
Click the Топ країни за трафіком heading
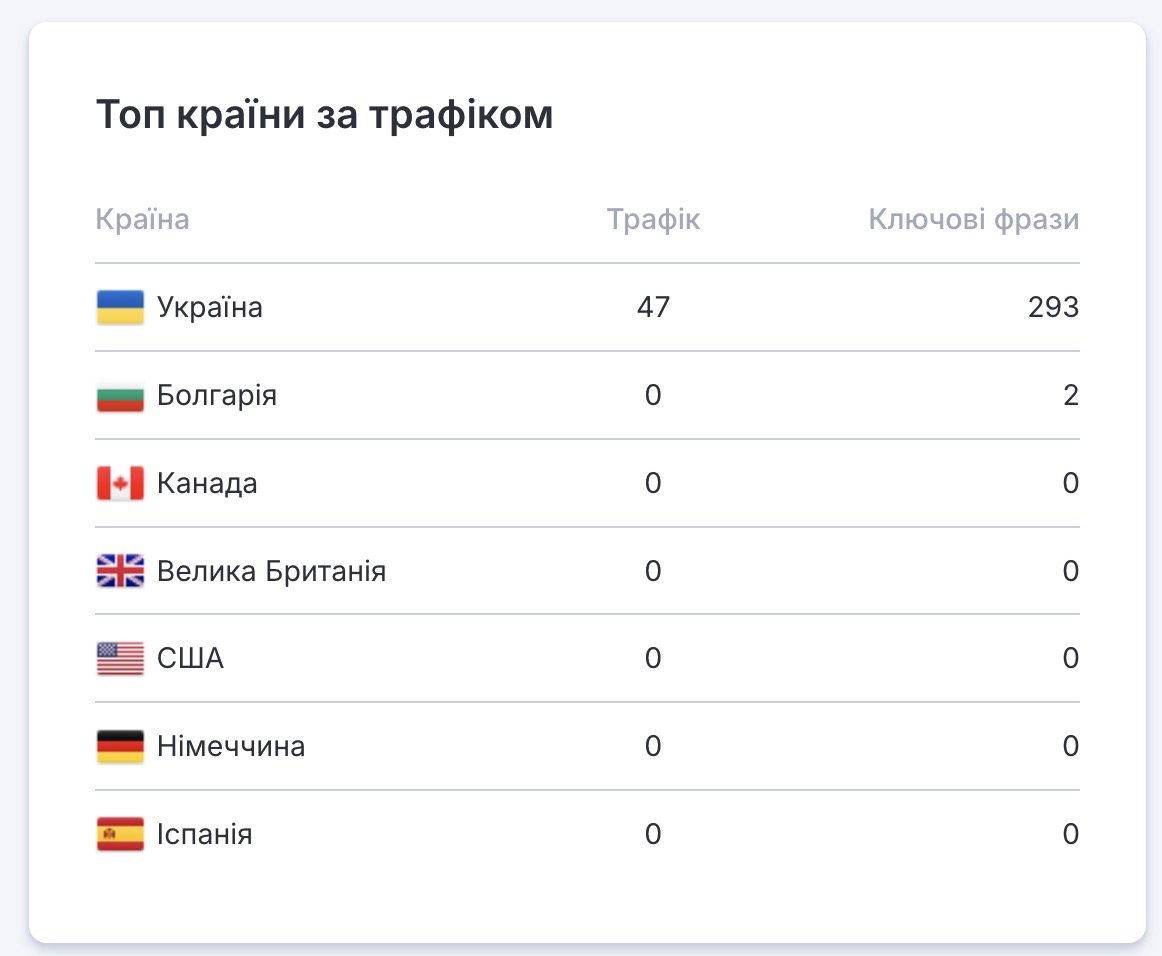click(324, 116)
